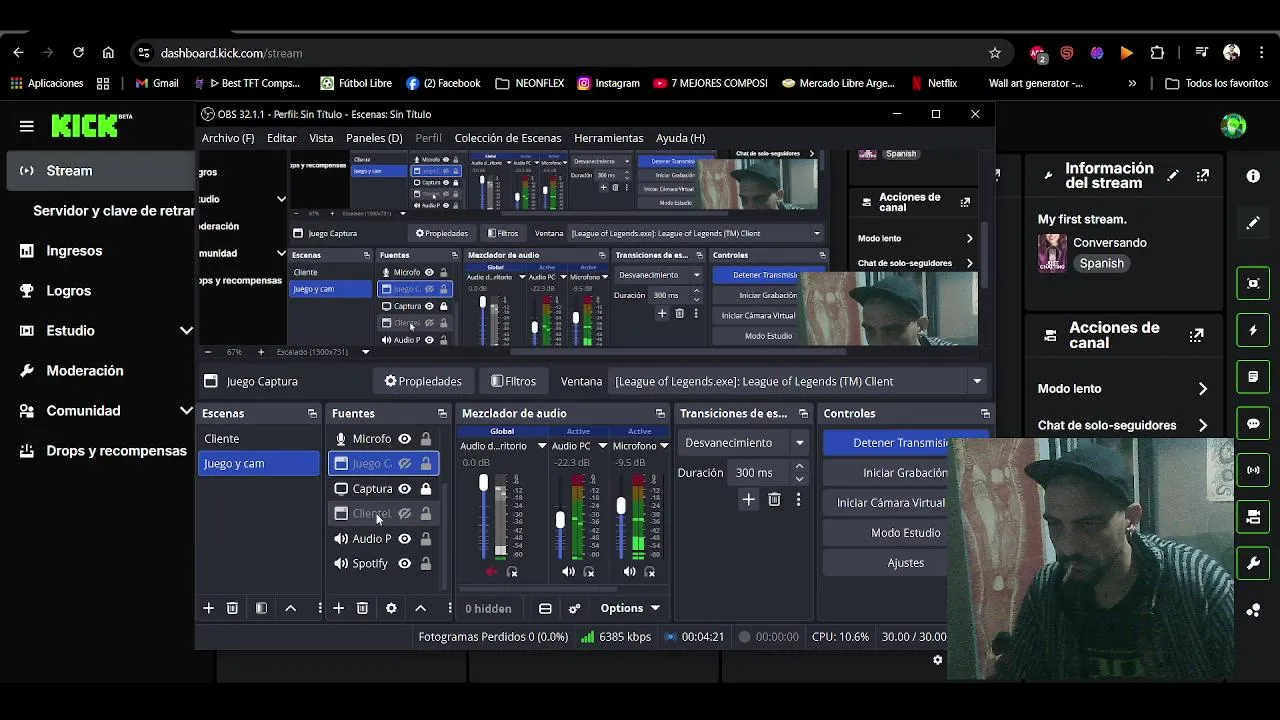Click the wrench icon in Kick's right rail
The image size is (1280, 720).
point(1253,564)
